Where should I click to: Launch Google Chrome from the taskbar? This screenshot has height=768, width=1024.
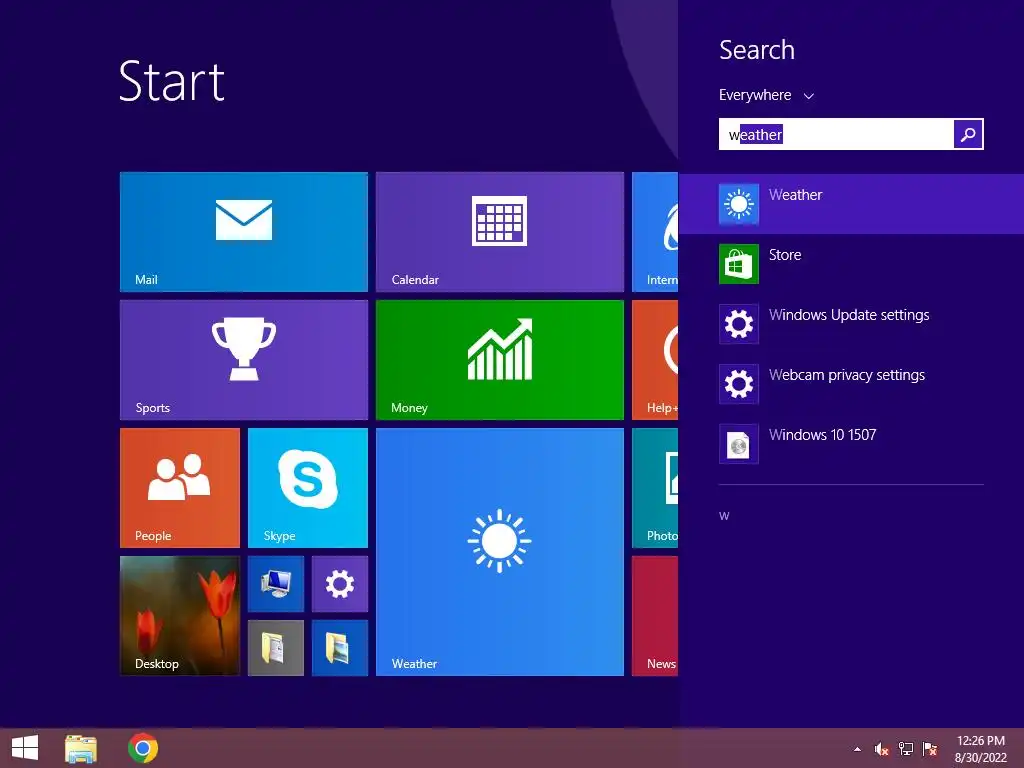[x=143, y=748]
